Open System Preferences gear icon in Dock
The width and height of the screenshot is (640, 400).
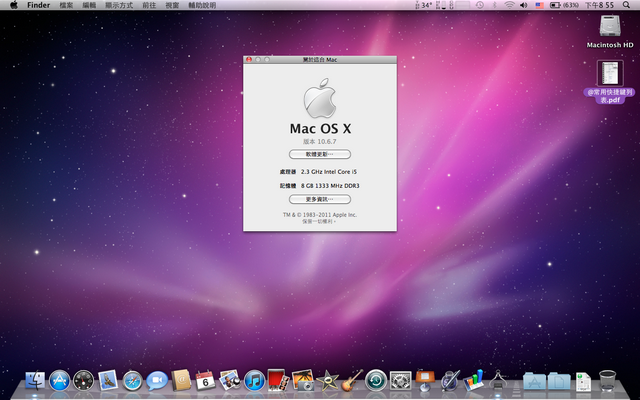click(400, 381)
